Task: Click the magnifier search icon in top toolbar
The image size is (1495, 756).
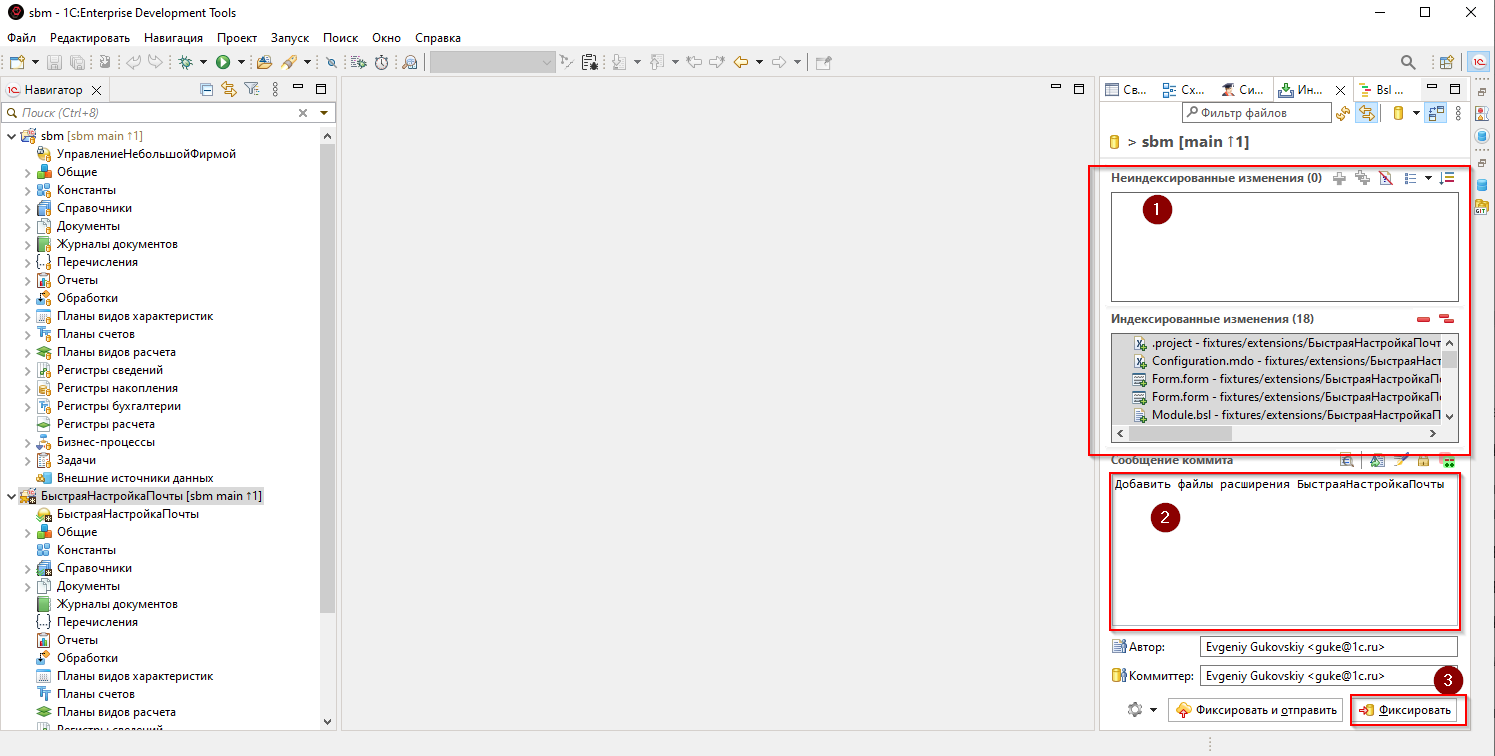Action: point(1408,62)
